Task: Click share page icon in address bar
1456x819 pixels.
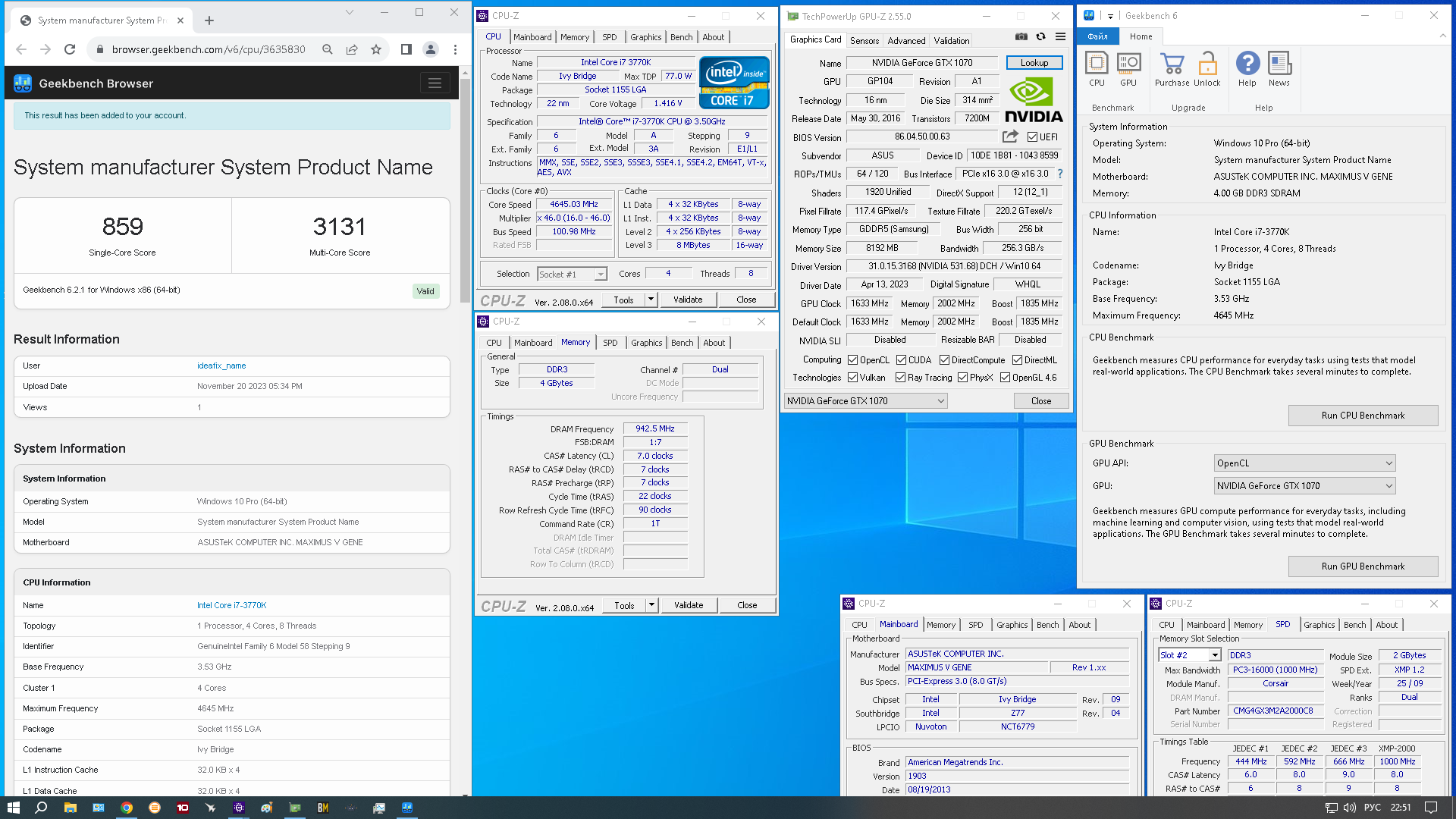Action: pyautogui.click(x=352, y=49)
